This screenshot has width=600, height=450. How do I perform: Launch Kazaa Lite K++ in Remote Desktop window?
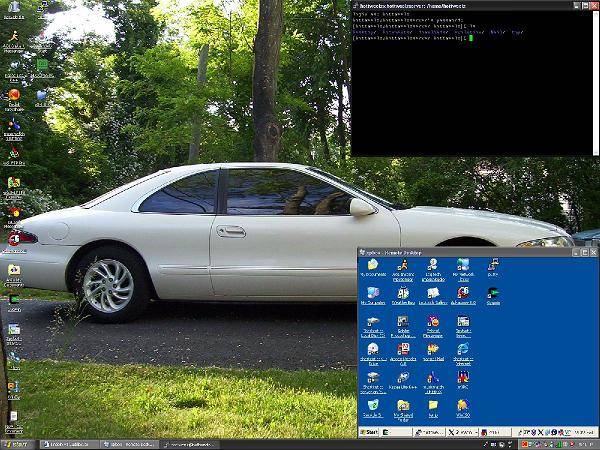tap(403, 377)
